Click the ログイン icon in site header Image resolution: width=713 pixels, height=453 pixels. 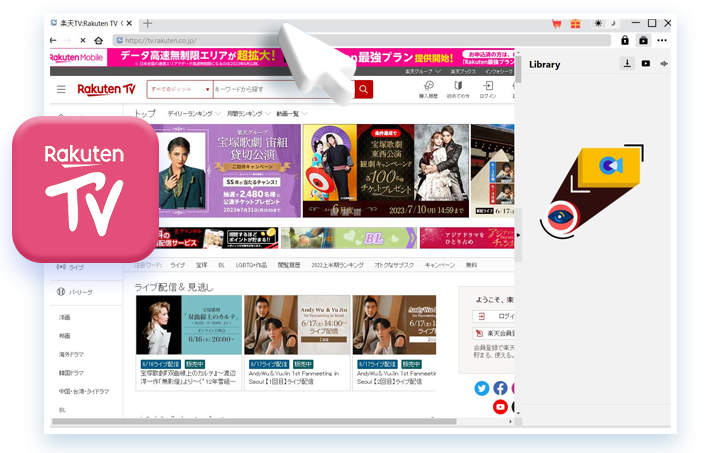[488, 89]
